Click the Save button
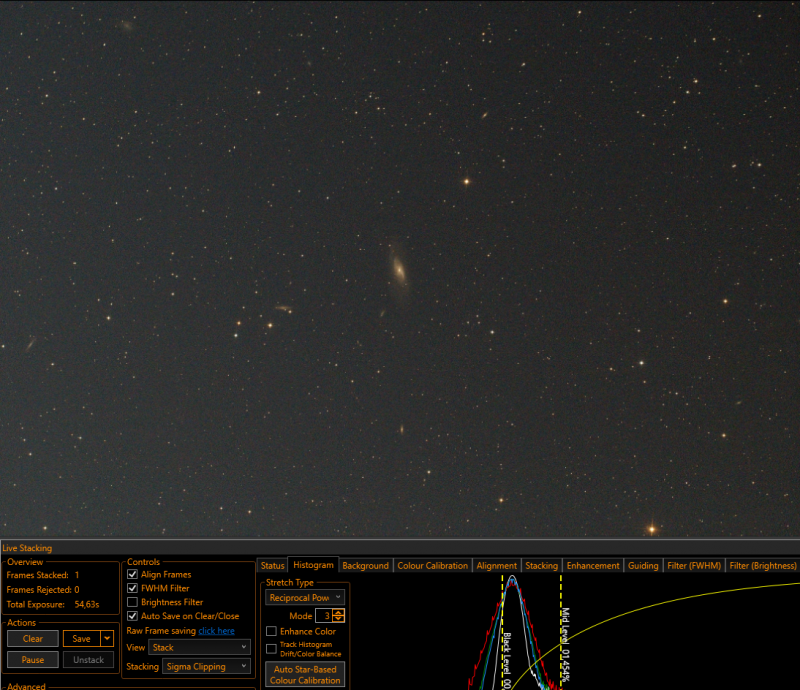 click(x=82, y=638)
